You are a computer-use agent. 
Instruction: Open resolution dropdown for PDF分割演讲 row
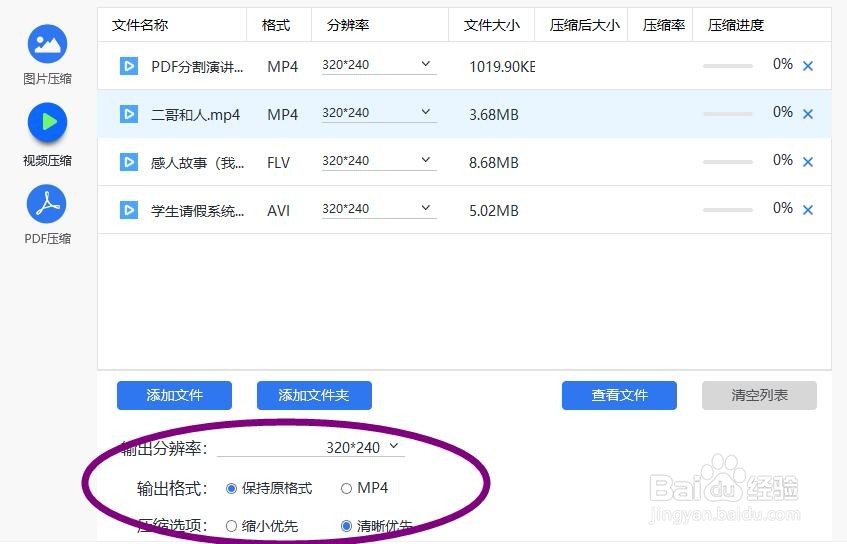(379, 65)
